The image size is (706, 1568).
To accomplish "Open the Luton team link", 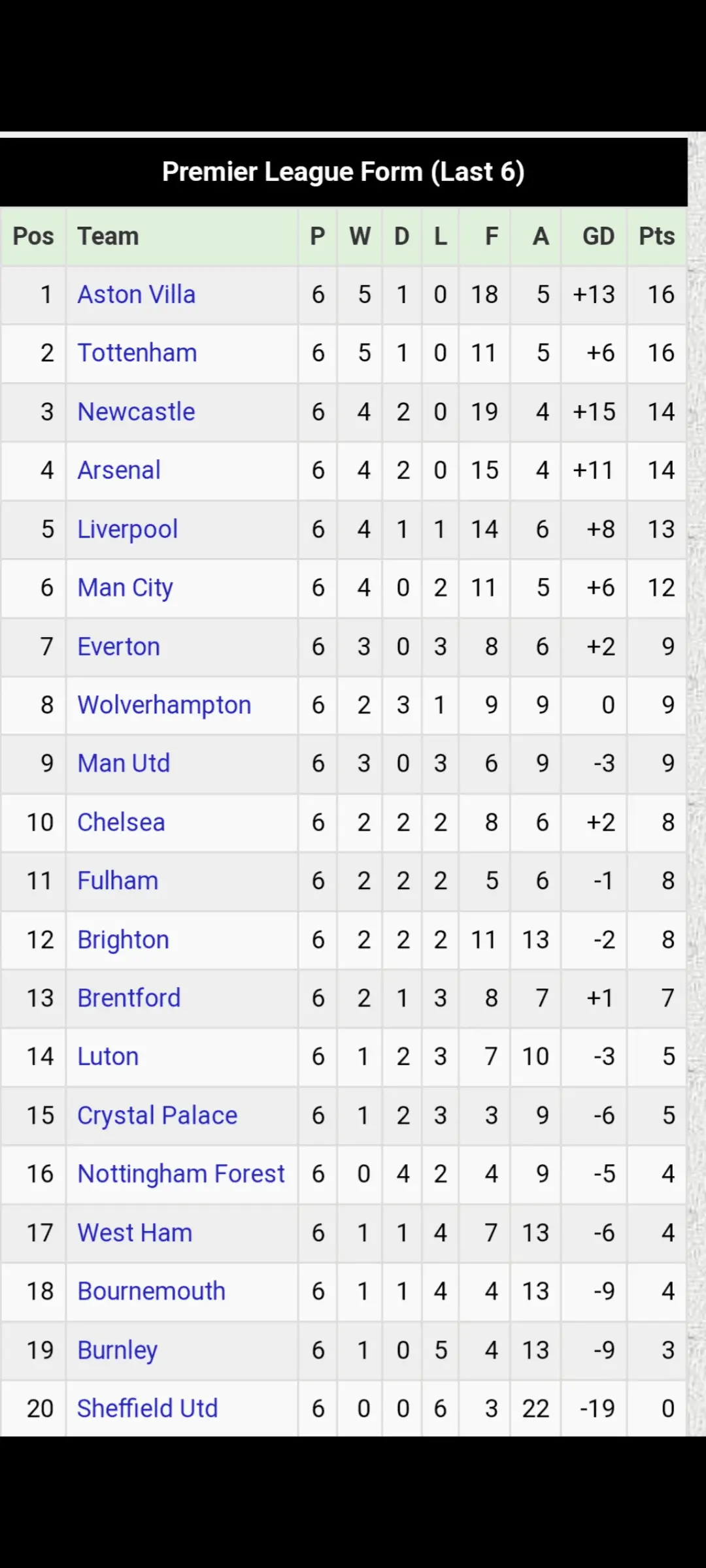I will [x=108, y=1056].
